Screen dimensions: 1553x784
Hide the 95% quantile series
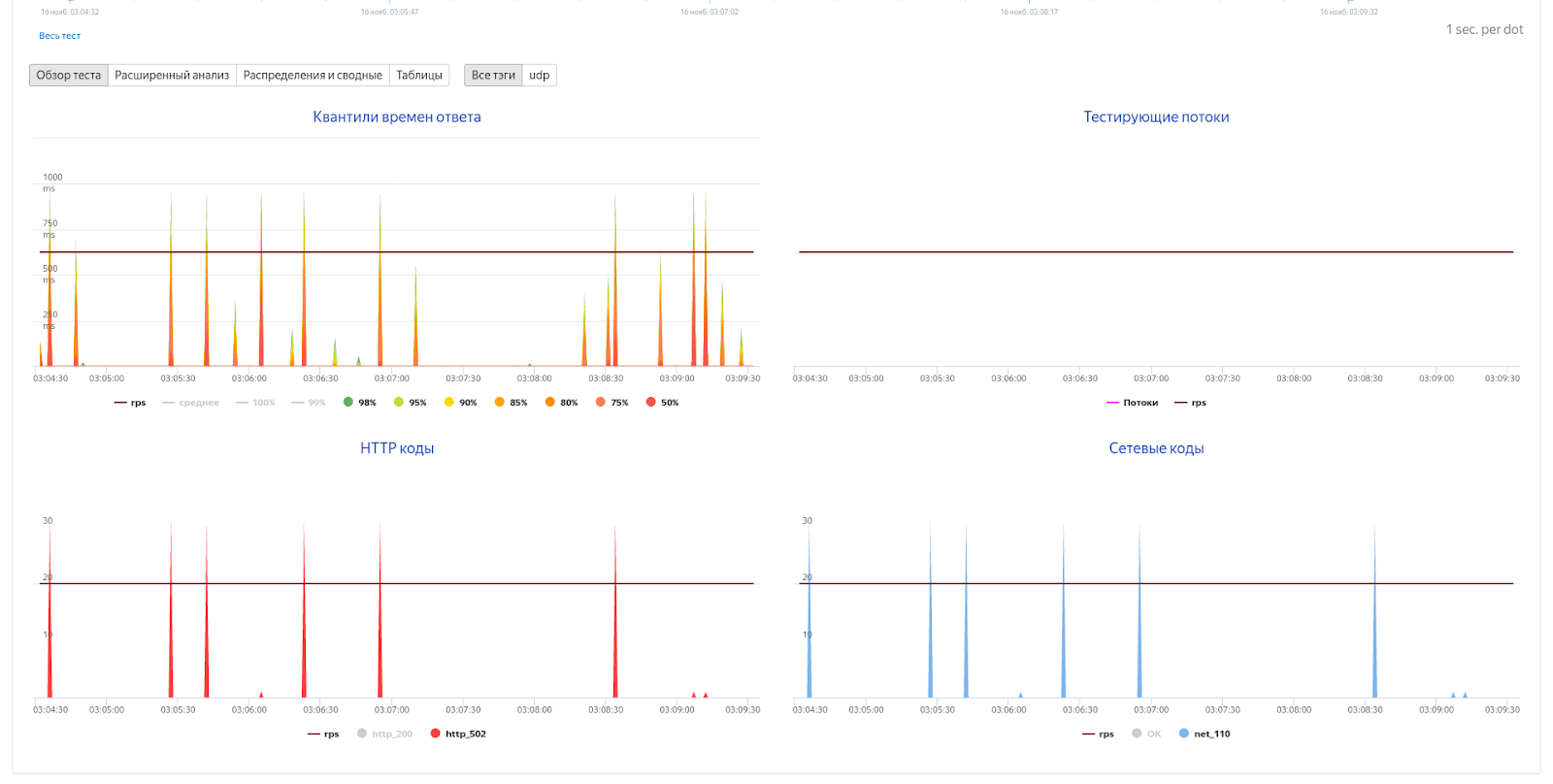coord(411,403)
